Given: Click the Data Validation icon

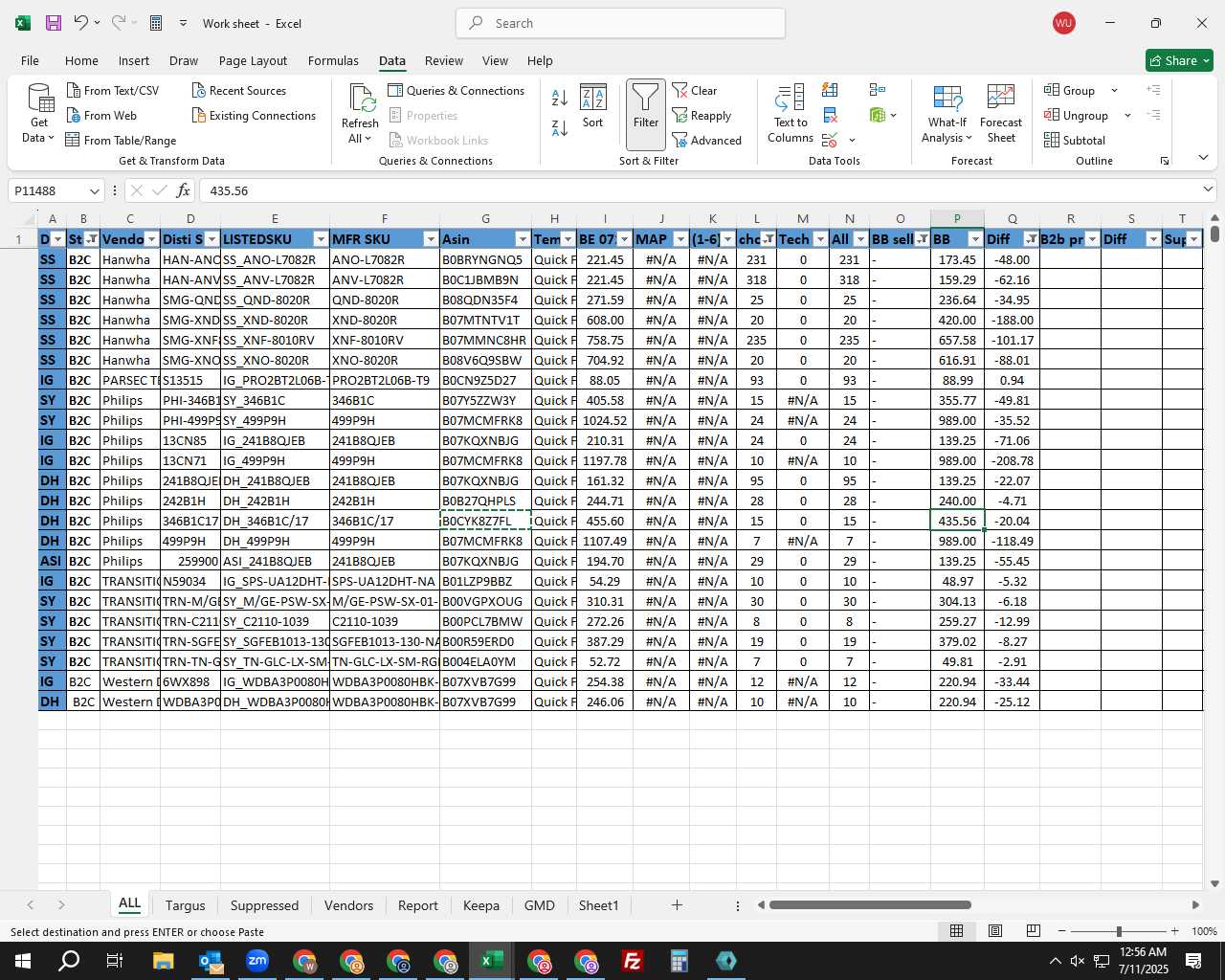Looking at the screenshot, I should coord(830,140).
